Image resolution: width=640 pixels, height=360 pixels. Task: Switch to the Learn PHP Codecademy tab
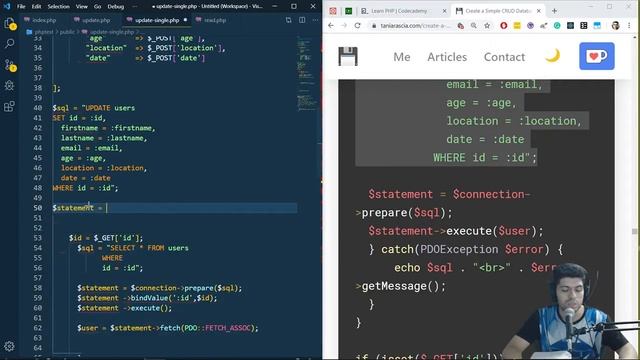pyautogui.click(x=399, y=11)
